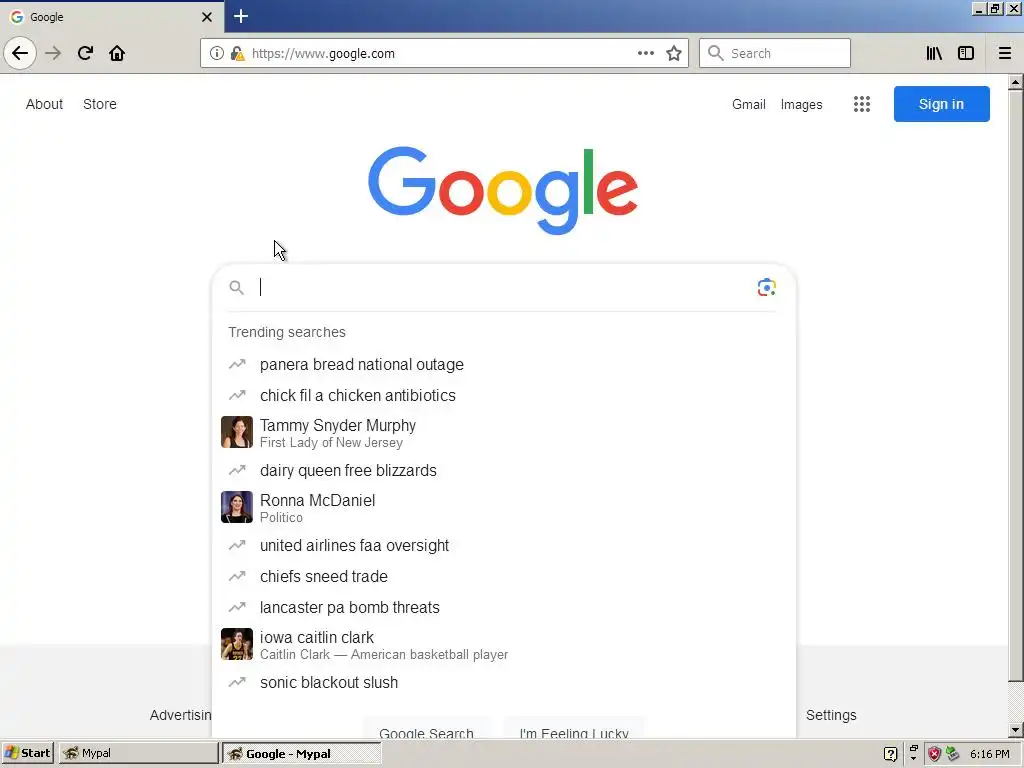The width and height of the screenshot is (1024, 768).
Task: Open the Google apps grid
Action: 862,104
